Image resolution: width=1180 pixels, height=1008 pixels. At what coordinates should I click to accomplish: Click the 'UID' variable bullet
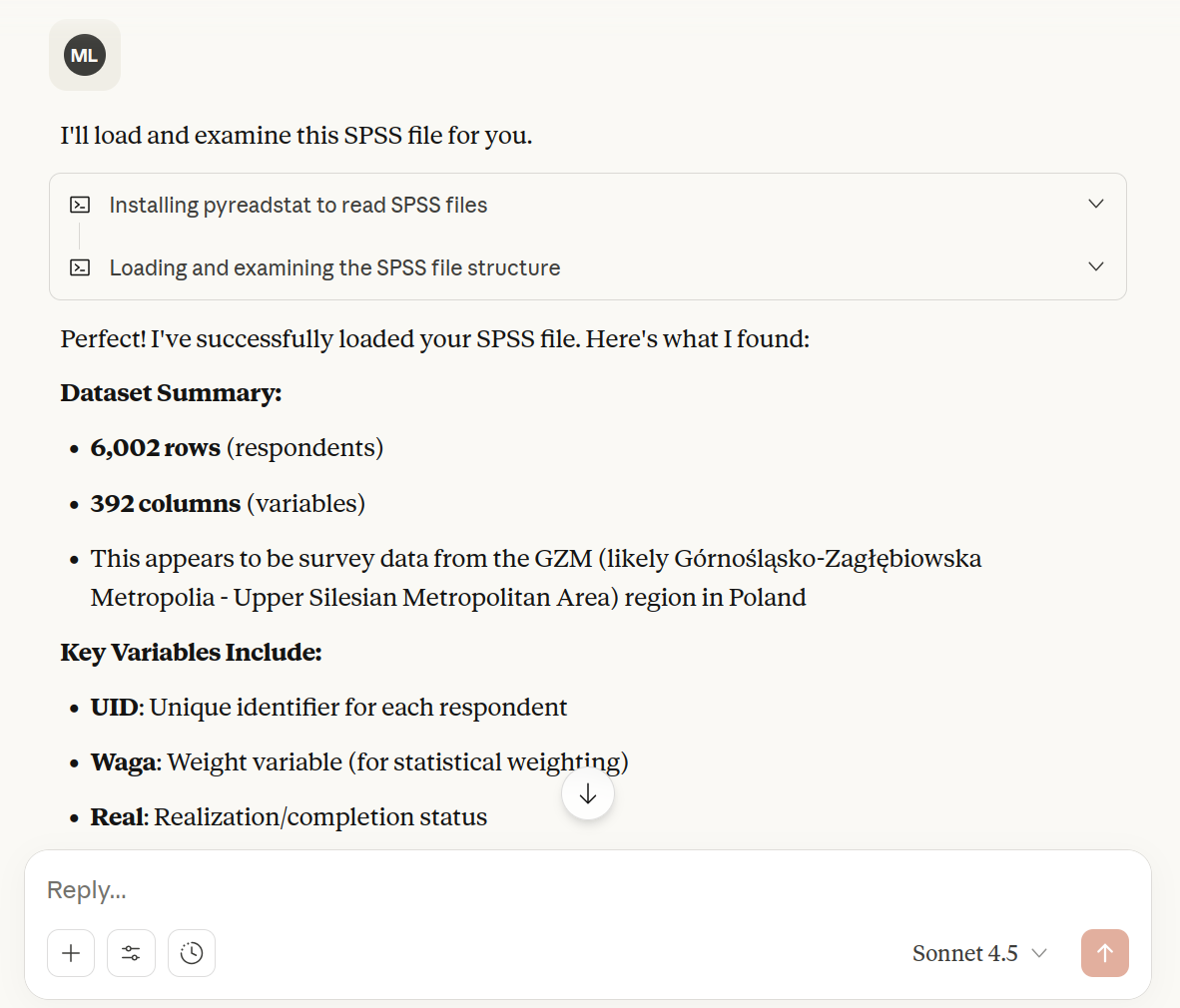click(x=115, y=708)
